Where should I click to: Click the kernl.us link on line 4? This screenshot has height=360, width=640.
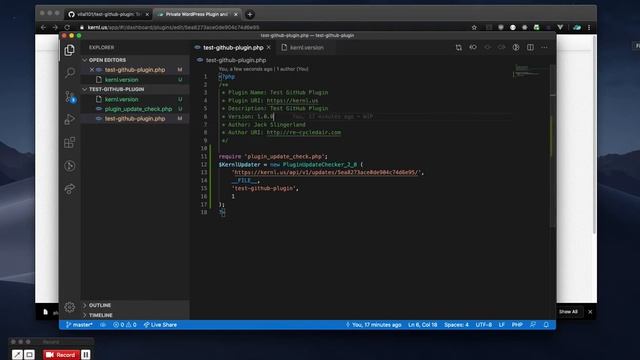(292, 100)
